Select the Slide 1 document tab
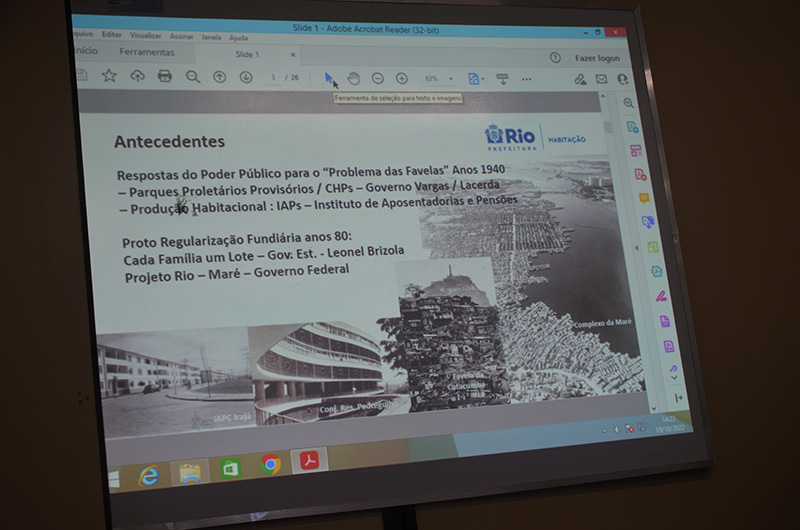This screenshot has height=530, width=800. pyautogui.click(x=247, y=54)
